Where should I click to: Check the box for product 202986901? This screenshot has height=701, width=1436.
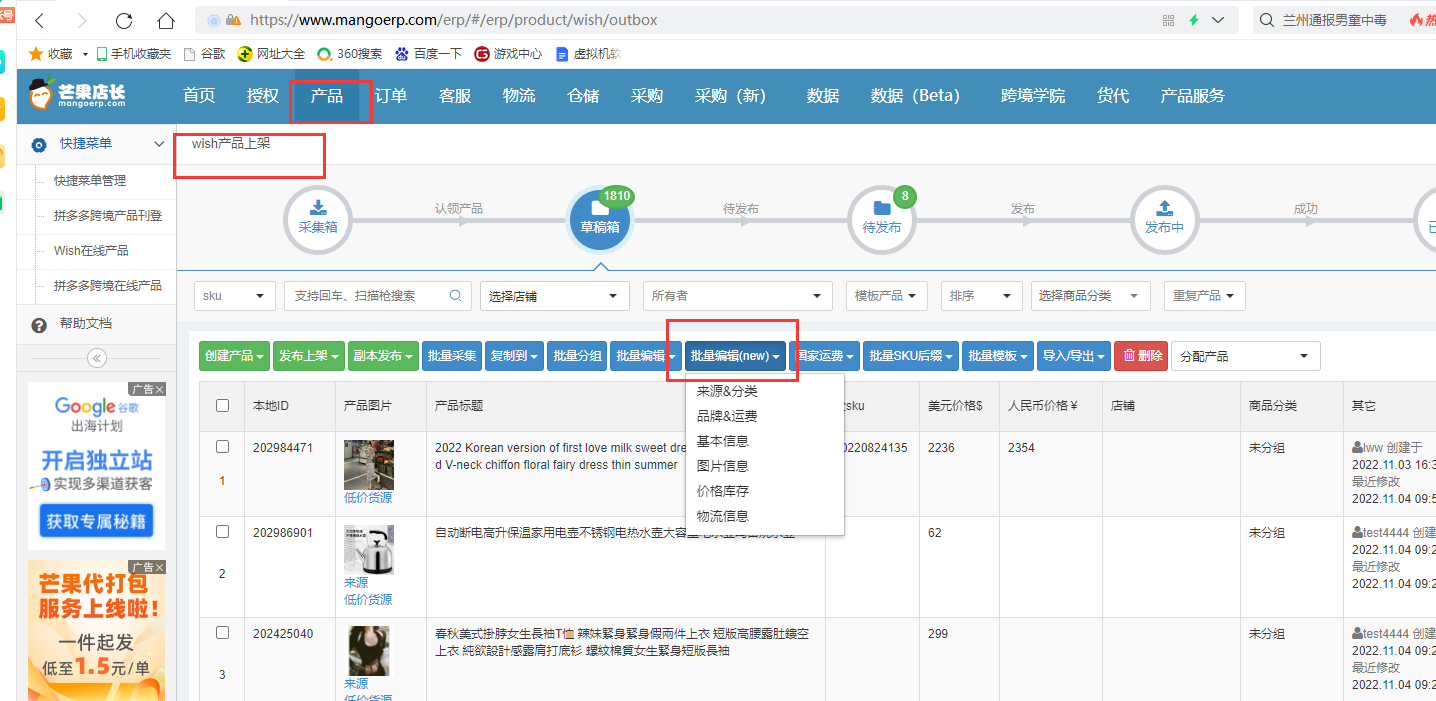pos(223,532)
